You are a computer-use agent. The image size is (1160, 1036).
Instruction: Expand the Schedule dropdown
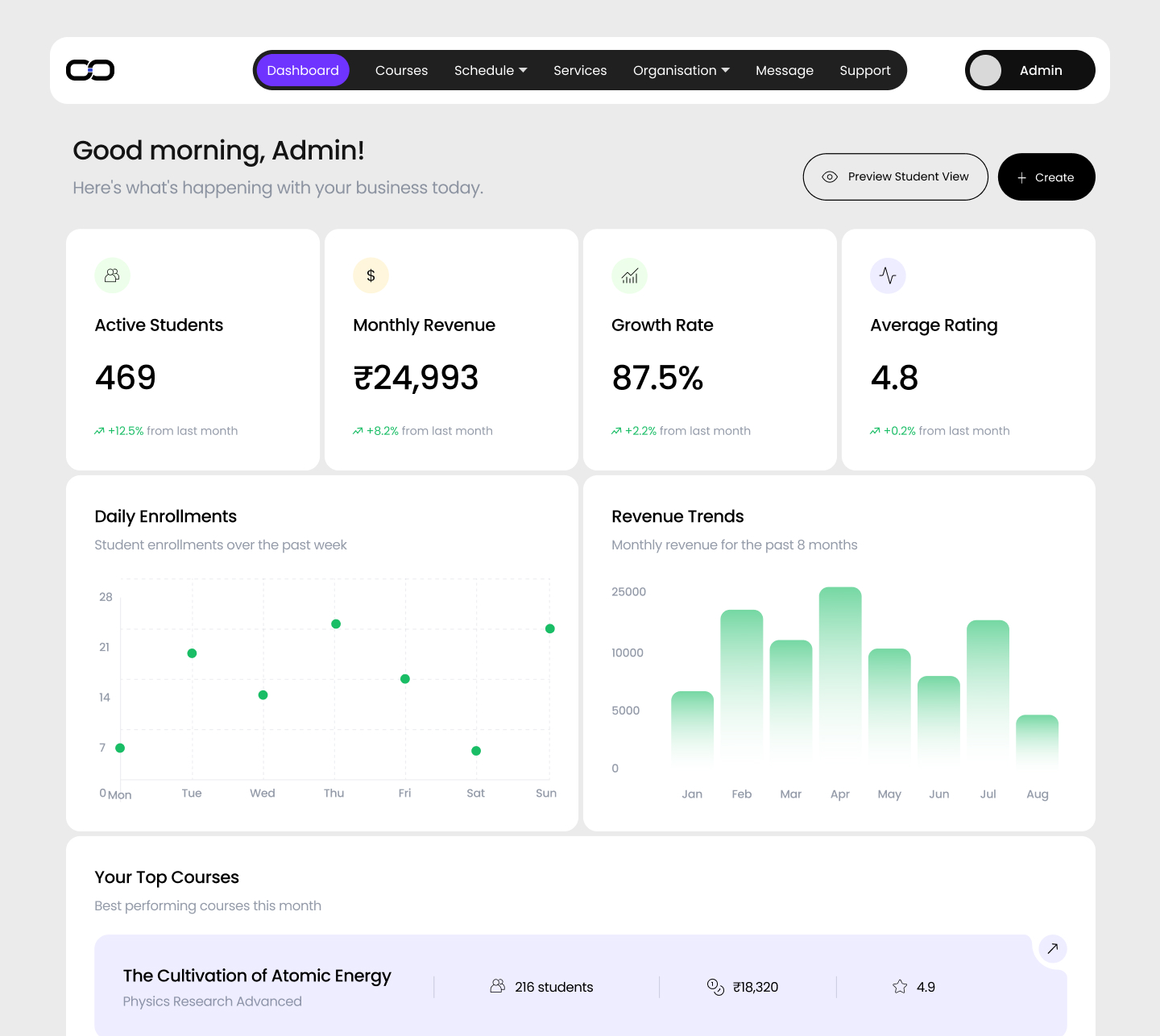pos(490,70)
